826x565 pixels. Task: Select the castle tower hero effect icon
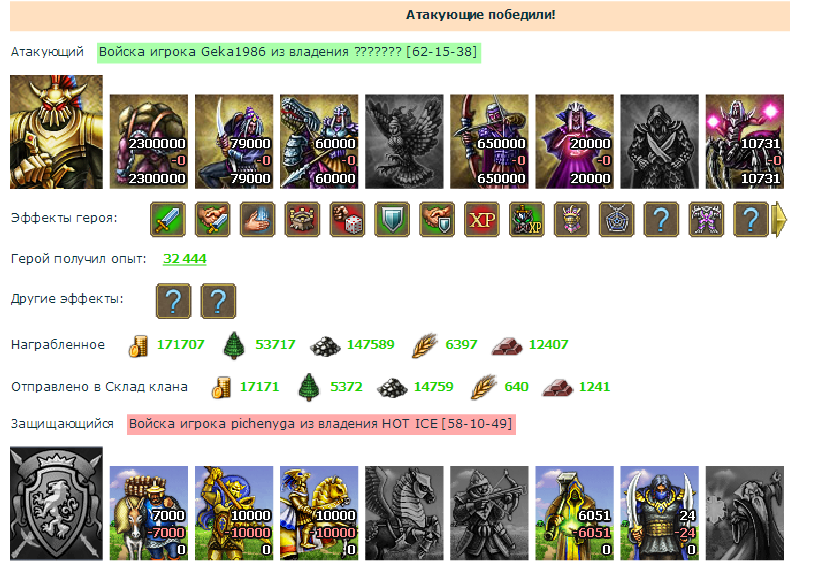click(x=302, y=219)
